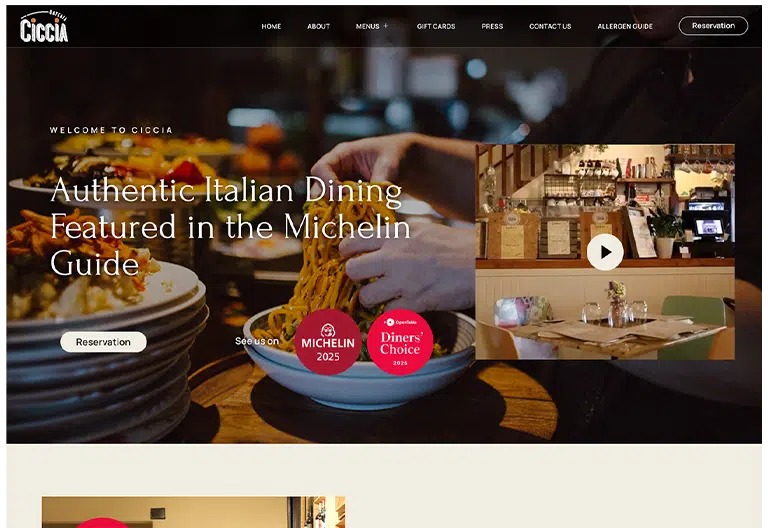Click the Welcome to Ciccia tagline

click(111, 130)
